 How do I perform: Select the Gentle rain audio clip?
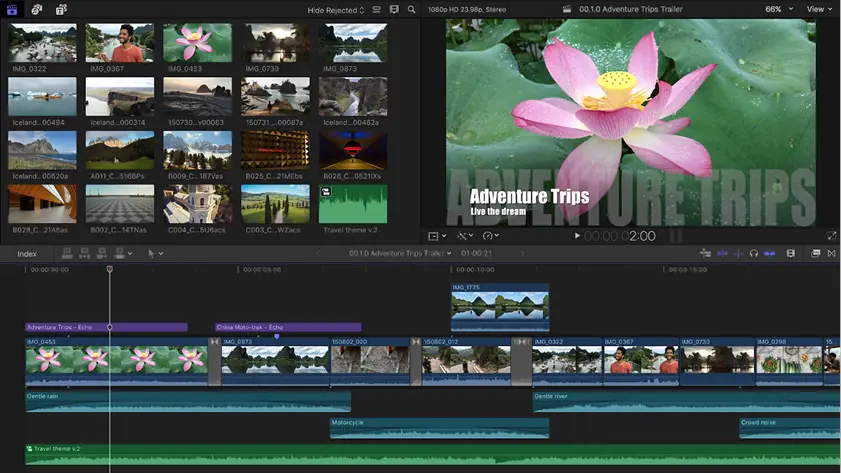pyautogui.click(x=188, y=402)
